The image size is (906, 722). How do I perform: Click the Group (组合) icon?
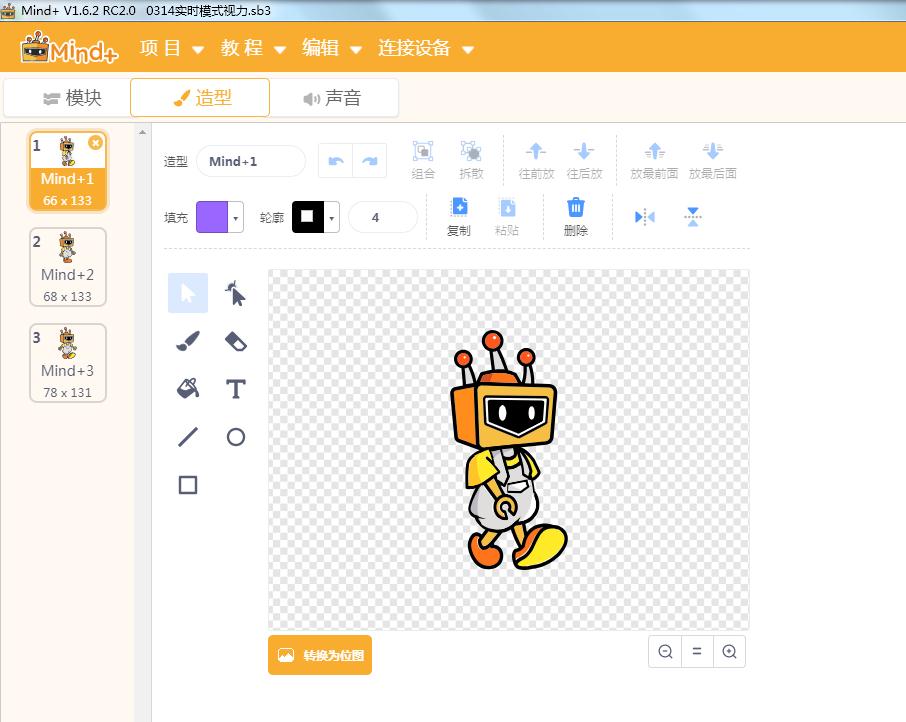pos(423,151)
